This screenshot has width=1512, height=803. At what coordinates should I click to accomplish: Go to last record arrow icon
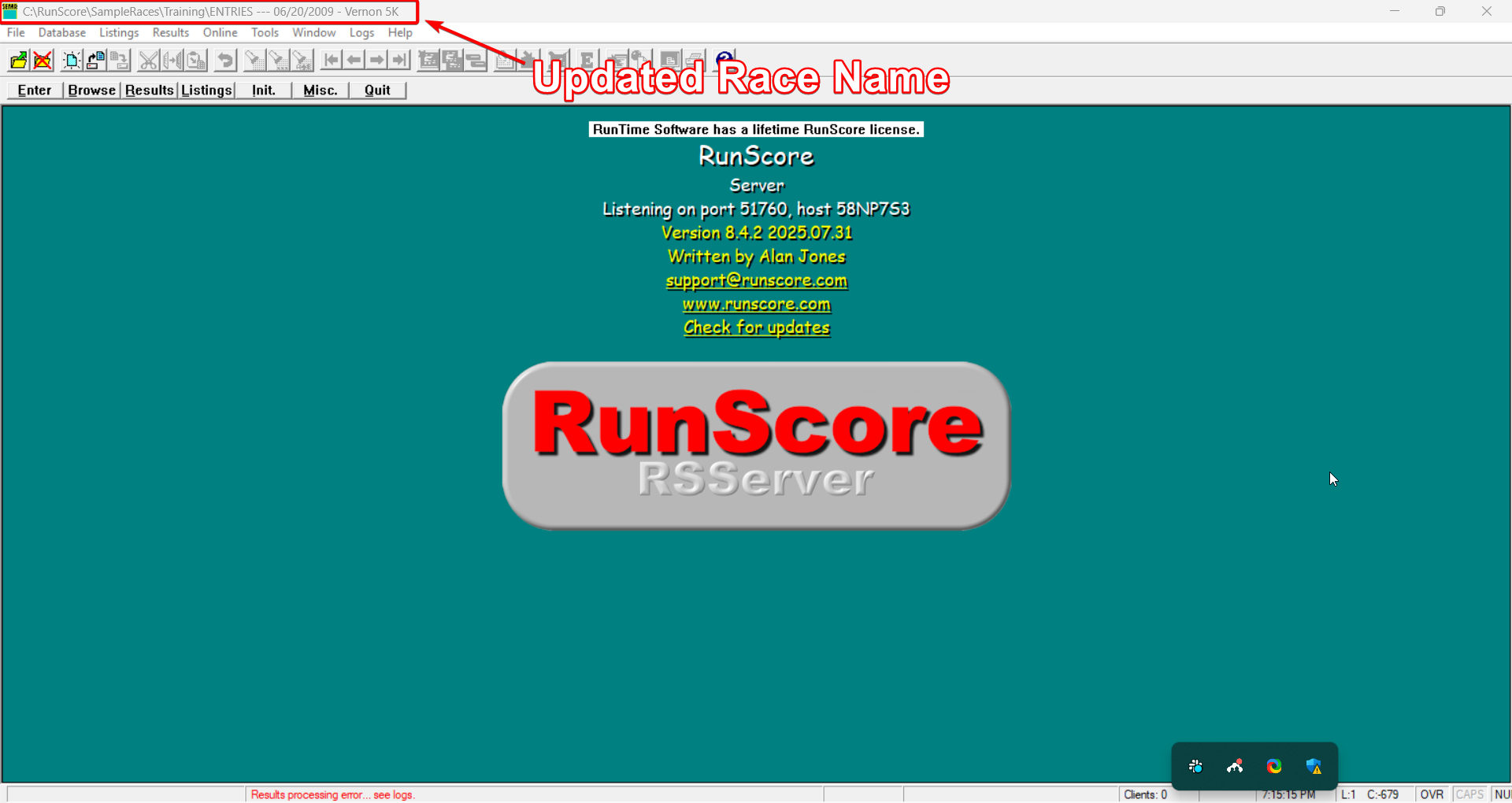400,61
